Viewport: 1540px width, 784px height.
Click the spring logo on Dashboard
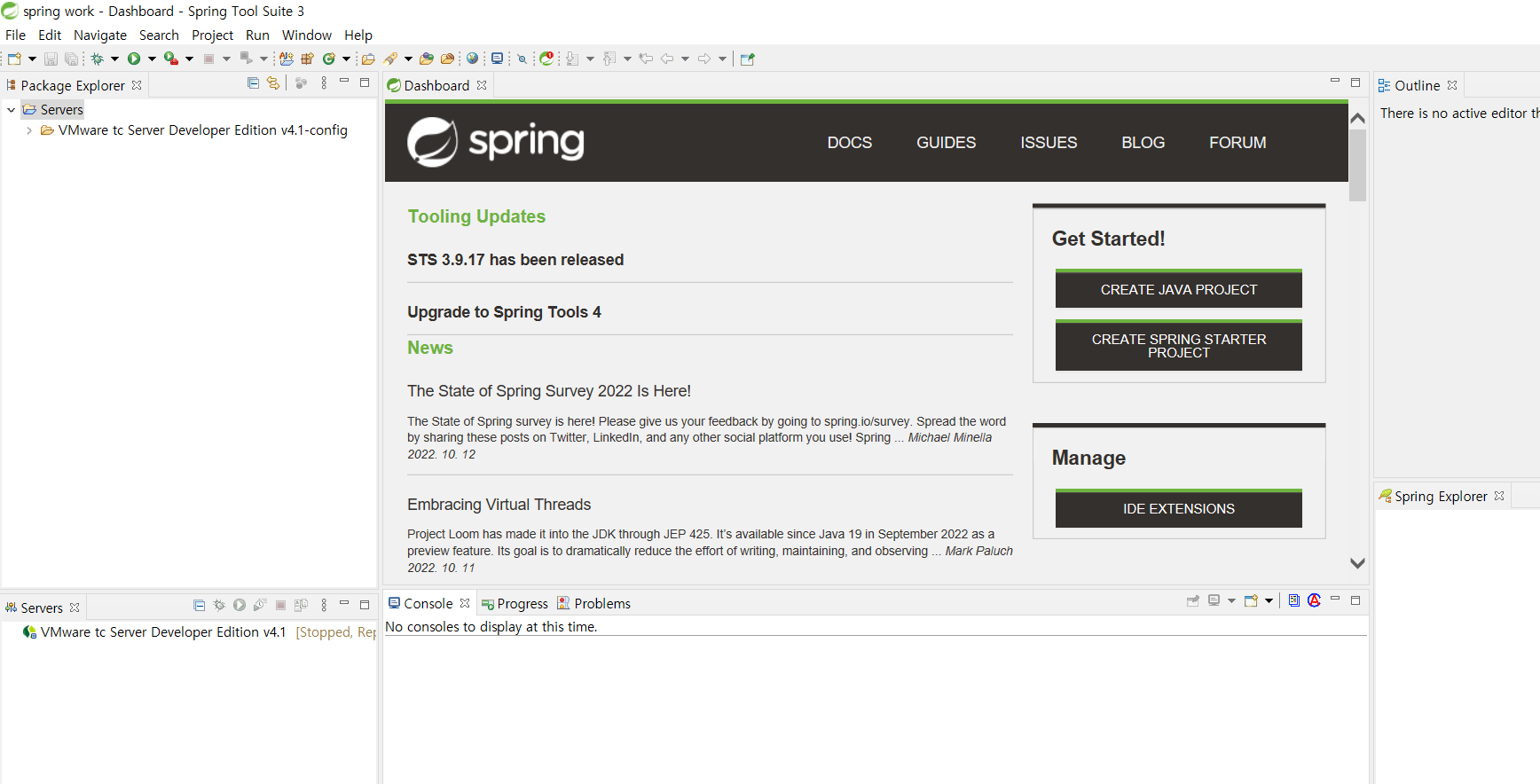pyautogui.click(x=496, y=142)
